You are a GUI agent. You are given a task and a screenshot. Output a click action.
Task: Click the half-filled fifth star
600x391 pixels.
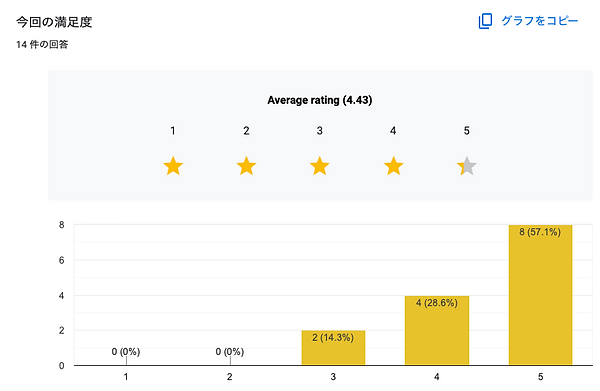(467, 166)
